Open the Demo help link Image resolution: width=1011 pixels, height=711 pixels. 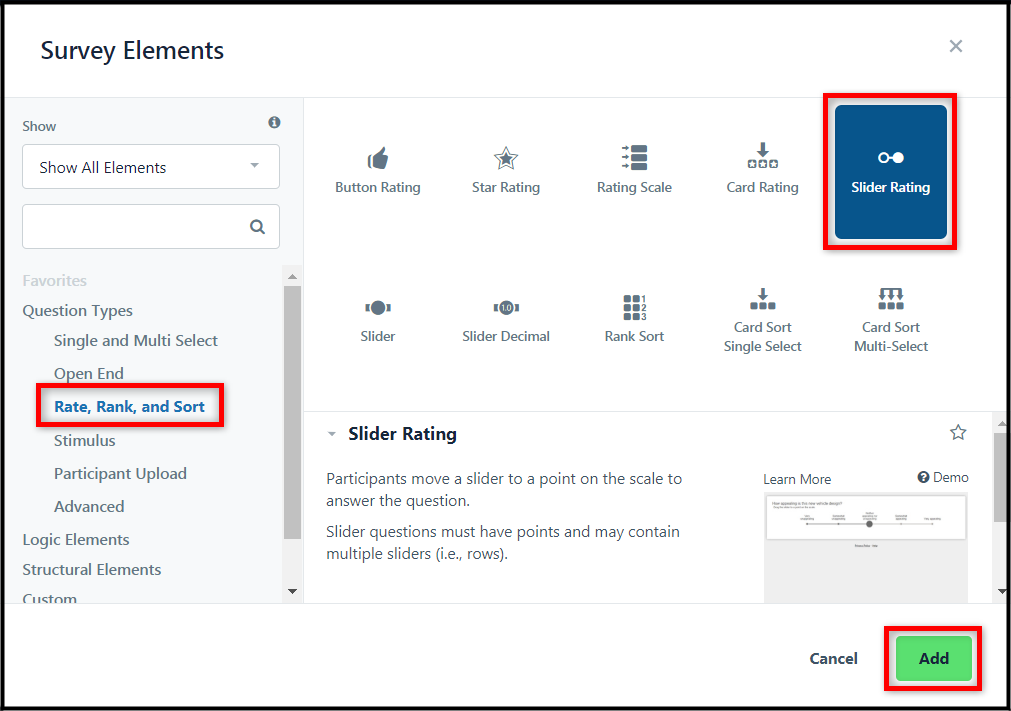943,477
